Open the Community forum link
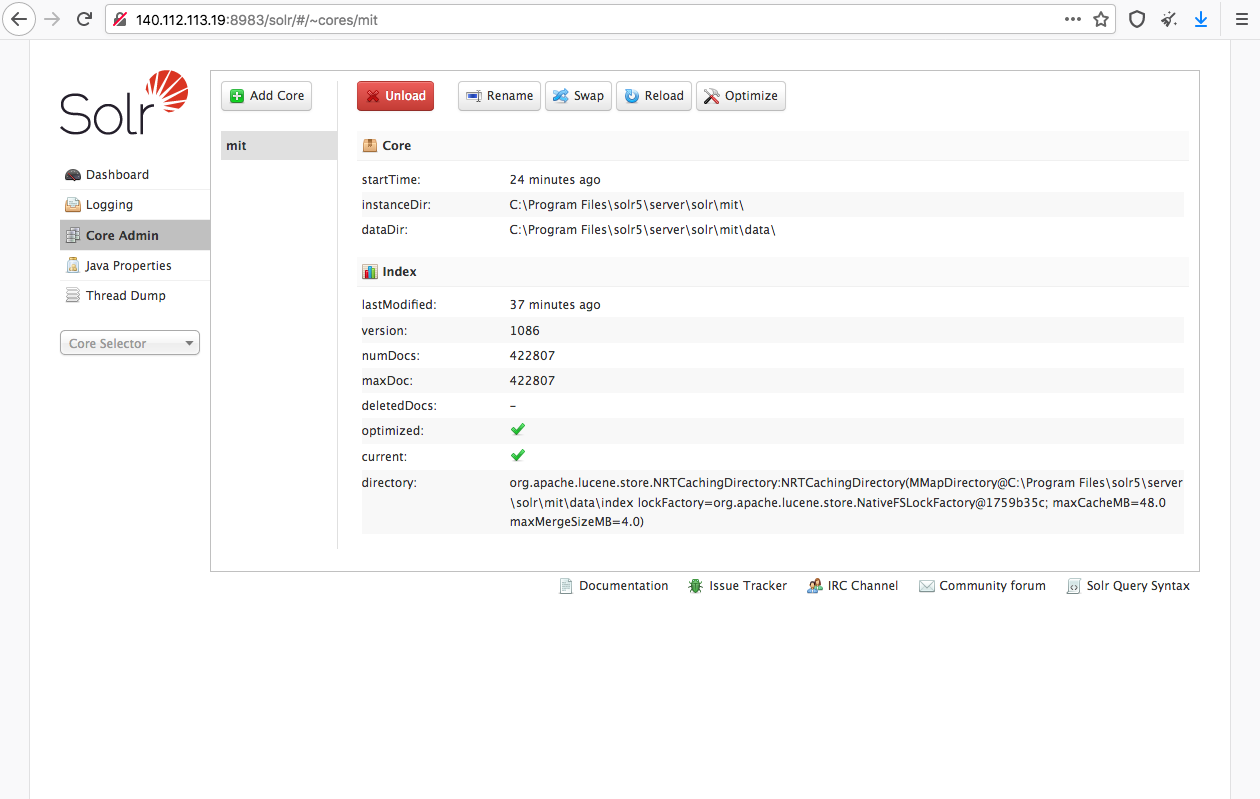 pos(983,586)
